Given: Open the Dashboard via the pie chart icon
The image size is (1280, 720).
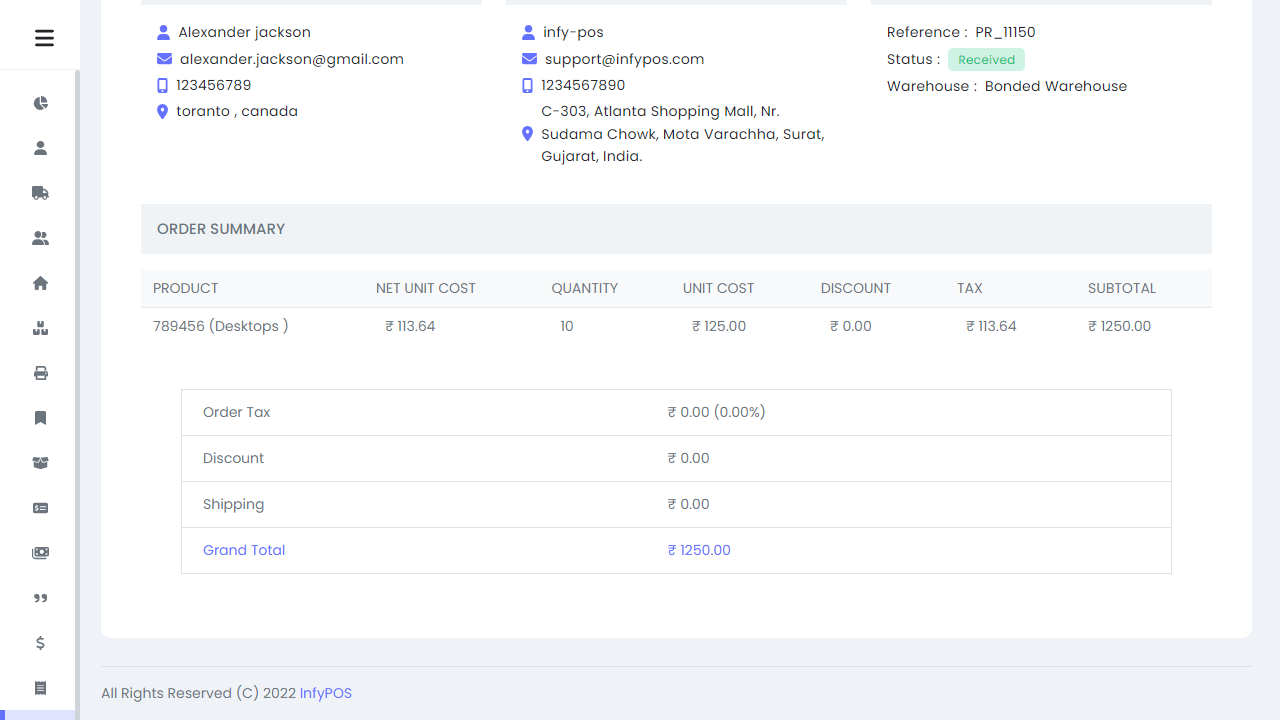Looking at the screenshot, I should [x=40, y=103].
